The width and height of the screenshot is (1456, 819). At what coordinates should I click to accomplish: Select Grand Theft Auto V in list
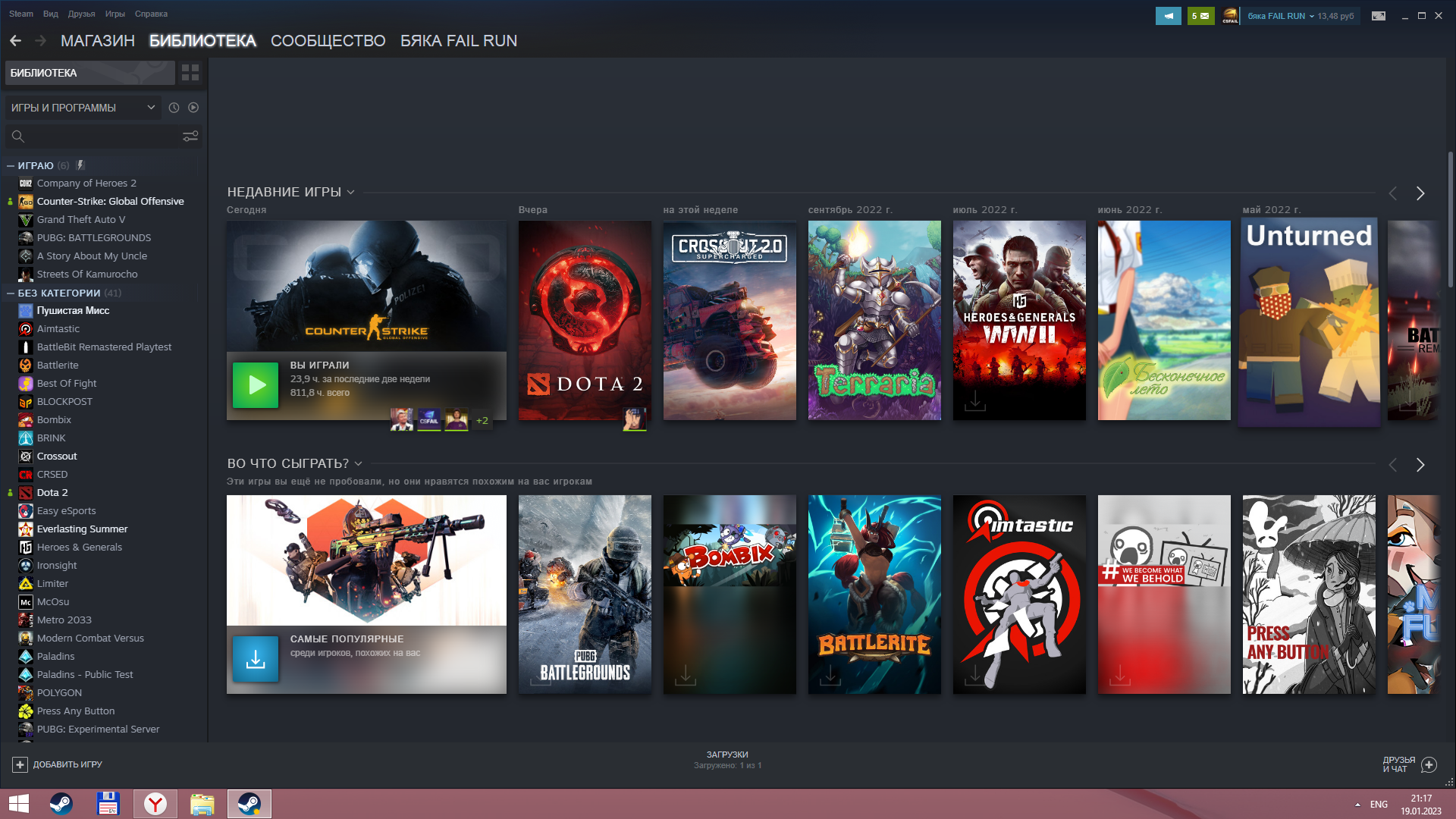(81, 219)
